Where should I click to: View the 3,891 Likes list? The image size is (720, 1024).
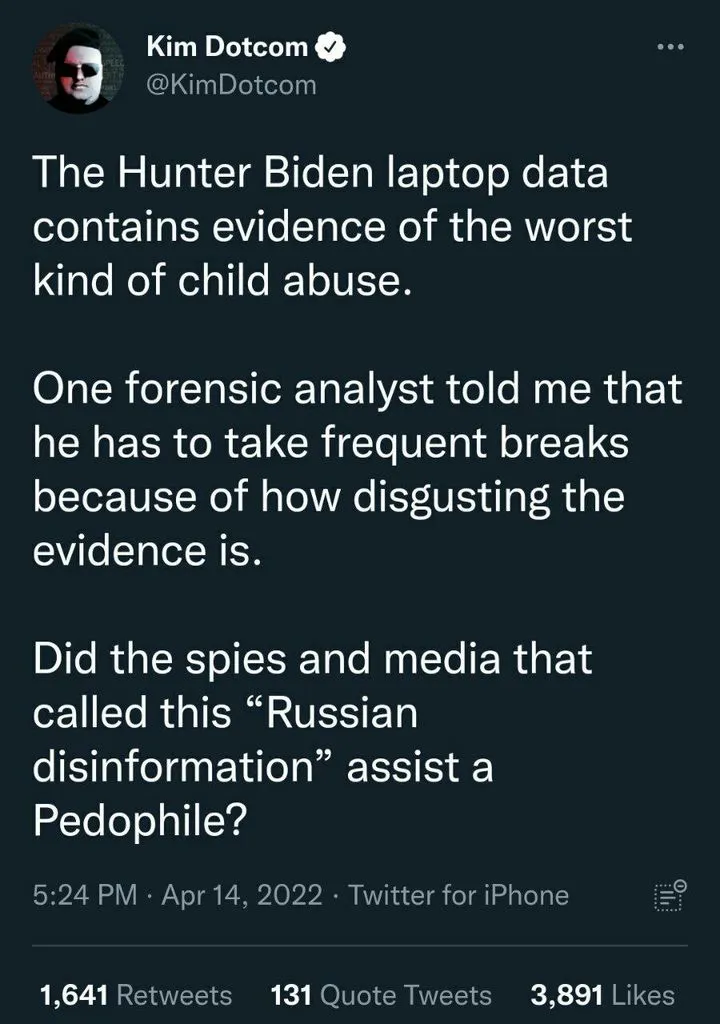(x=602, y=995)
